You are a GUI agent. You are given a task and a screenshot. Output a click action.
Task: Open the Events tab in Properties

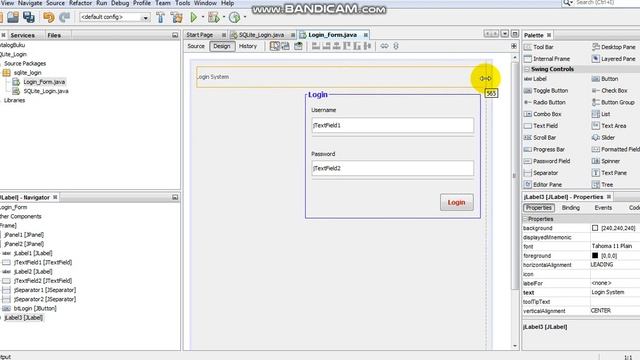pos(603,208)
